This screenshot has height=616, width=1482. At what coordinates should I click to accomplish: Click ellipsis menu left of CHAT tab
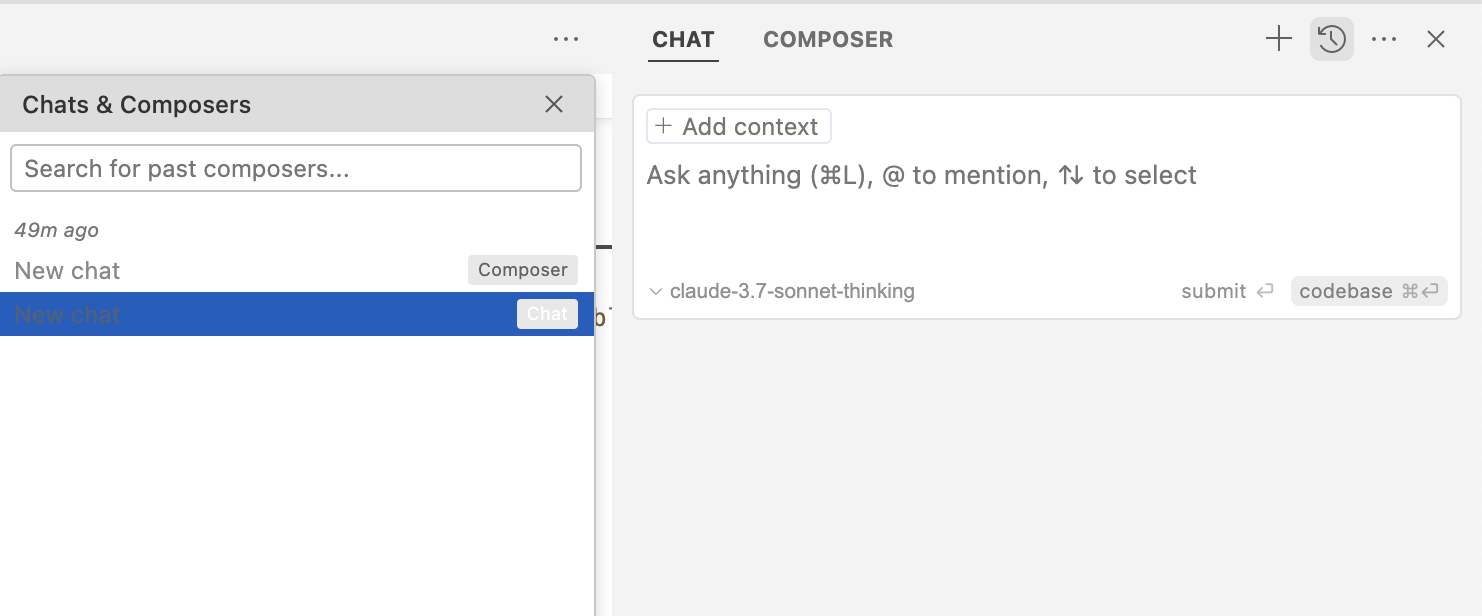coord(566,40)
